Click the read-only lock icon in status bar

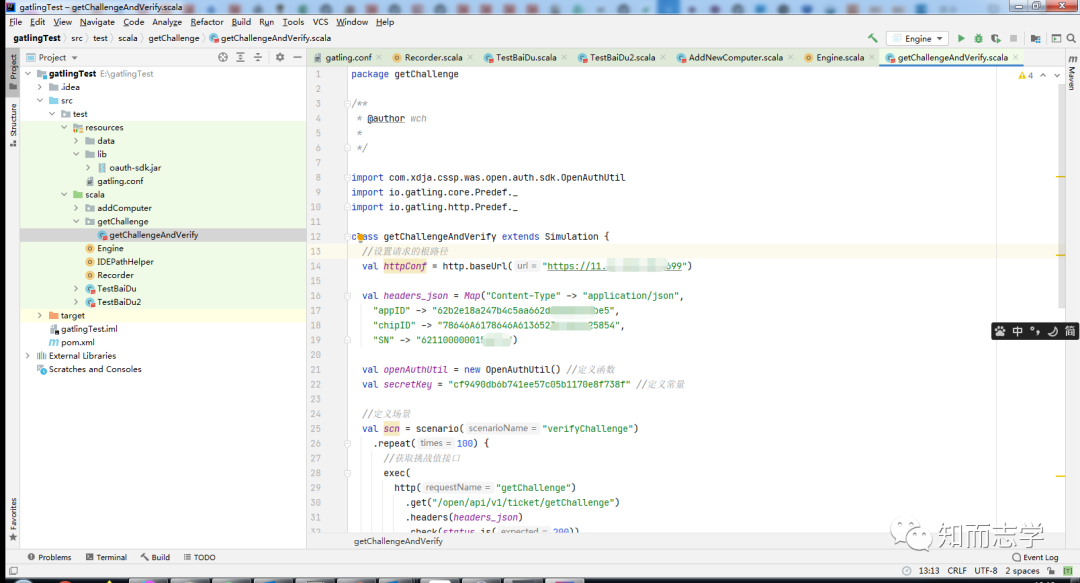(1051, 571)
